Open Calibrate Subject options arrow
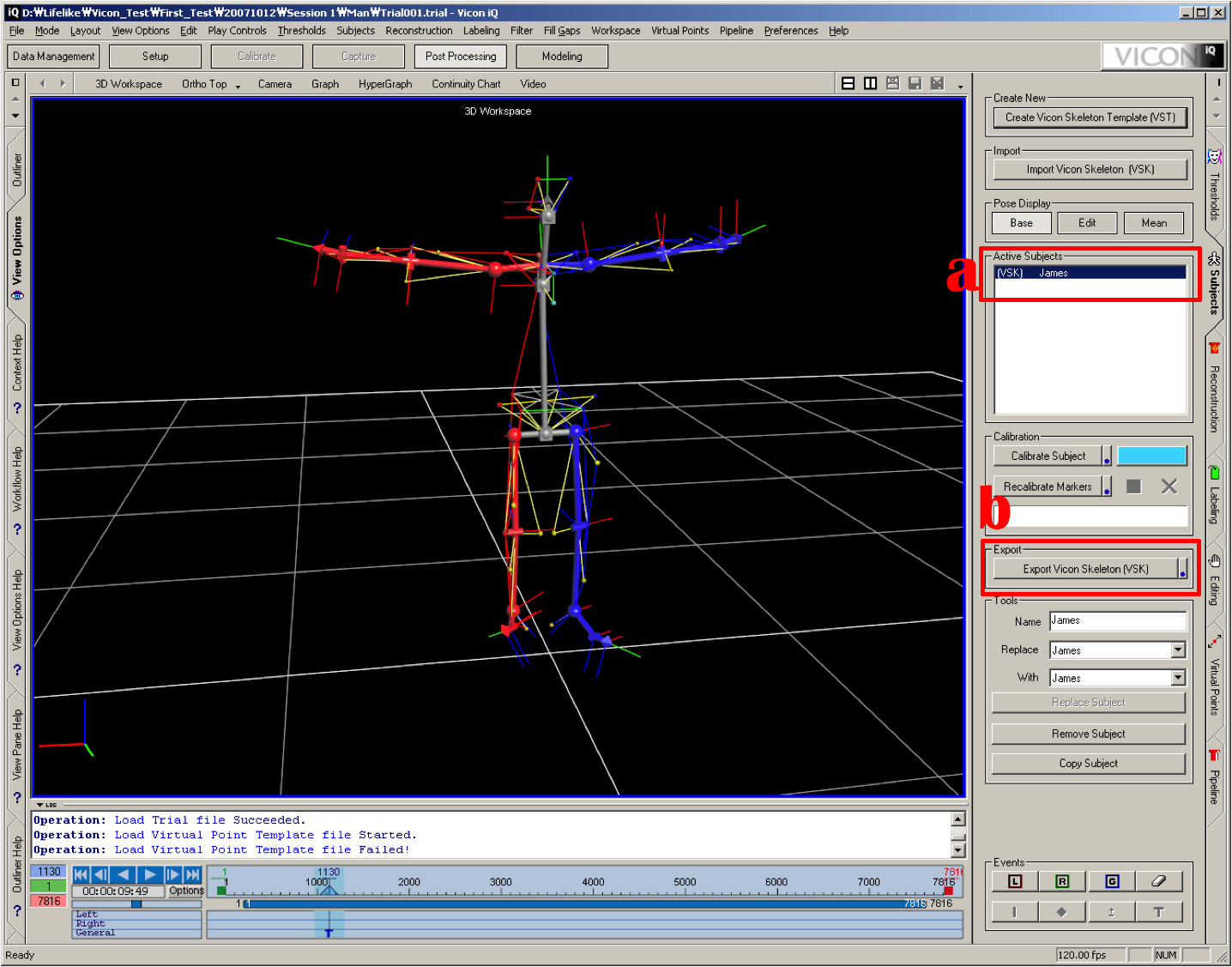This screenshot has width=1232, height=967. click(x=1107, y=456)
